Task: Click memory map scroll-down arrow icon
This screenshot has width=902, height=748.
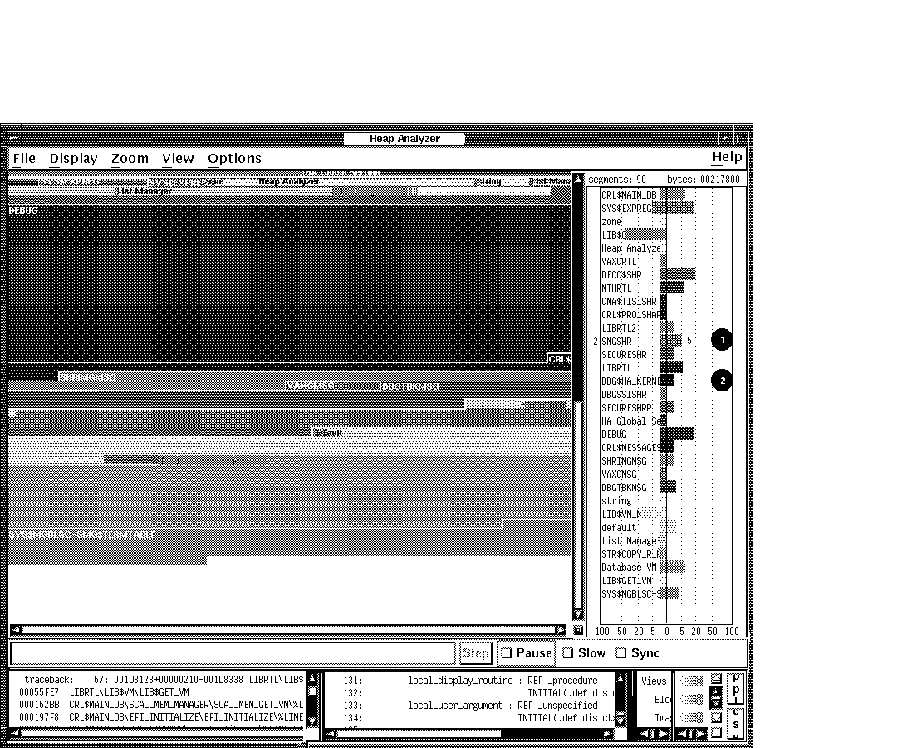Action: tap(577, 614)
